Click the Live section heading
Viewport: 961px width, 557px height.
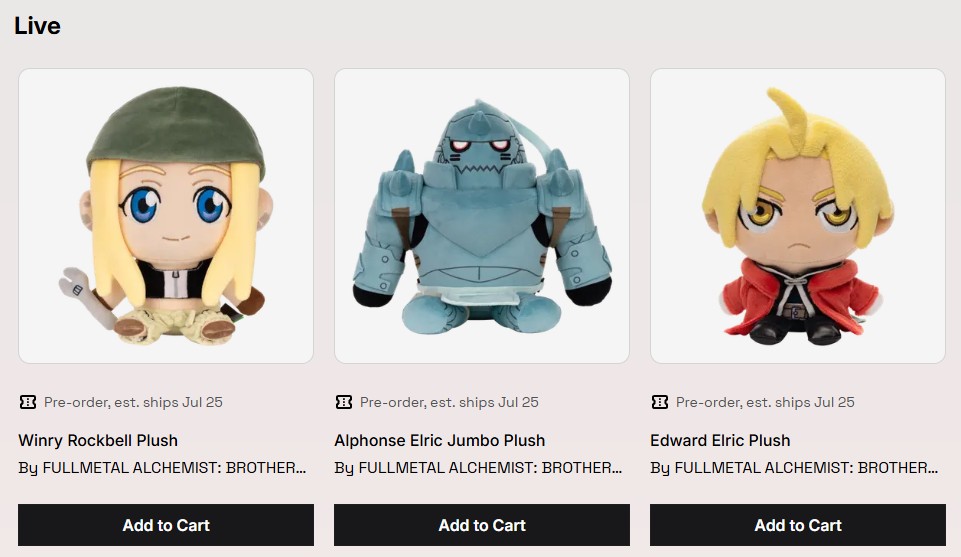point(37,26)
